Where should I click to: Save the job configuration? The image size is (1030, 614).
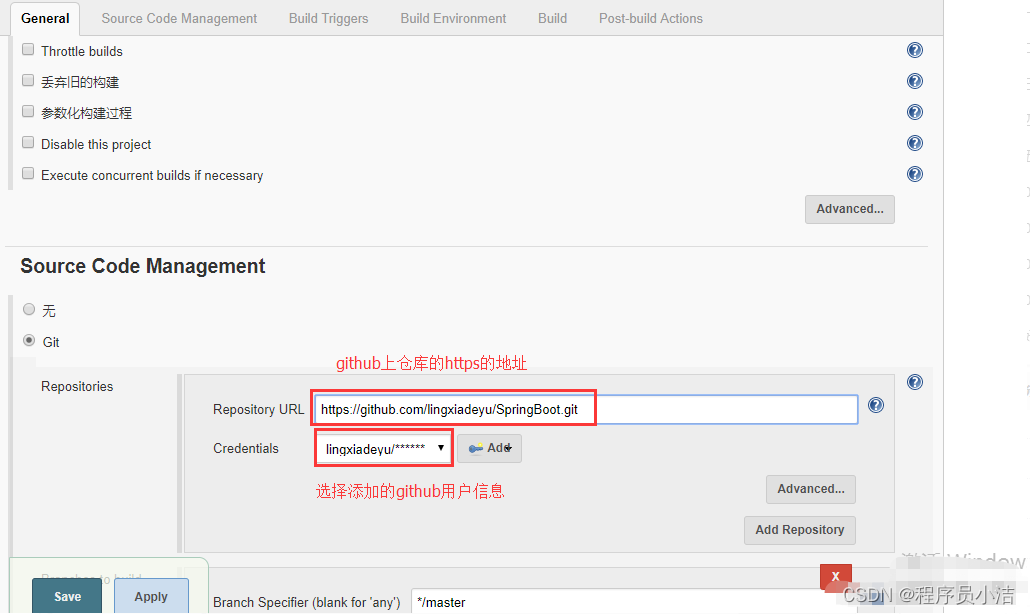[x=67, y=596]
